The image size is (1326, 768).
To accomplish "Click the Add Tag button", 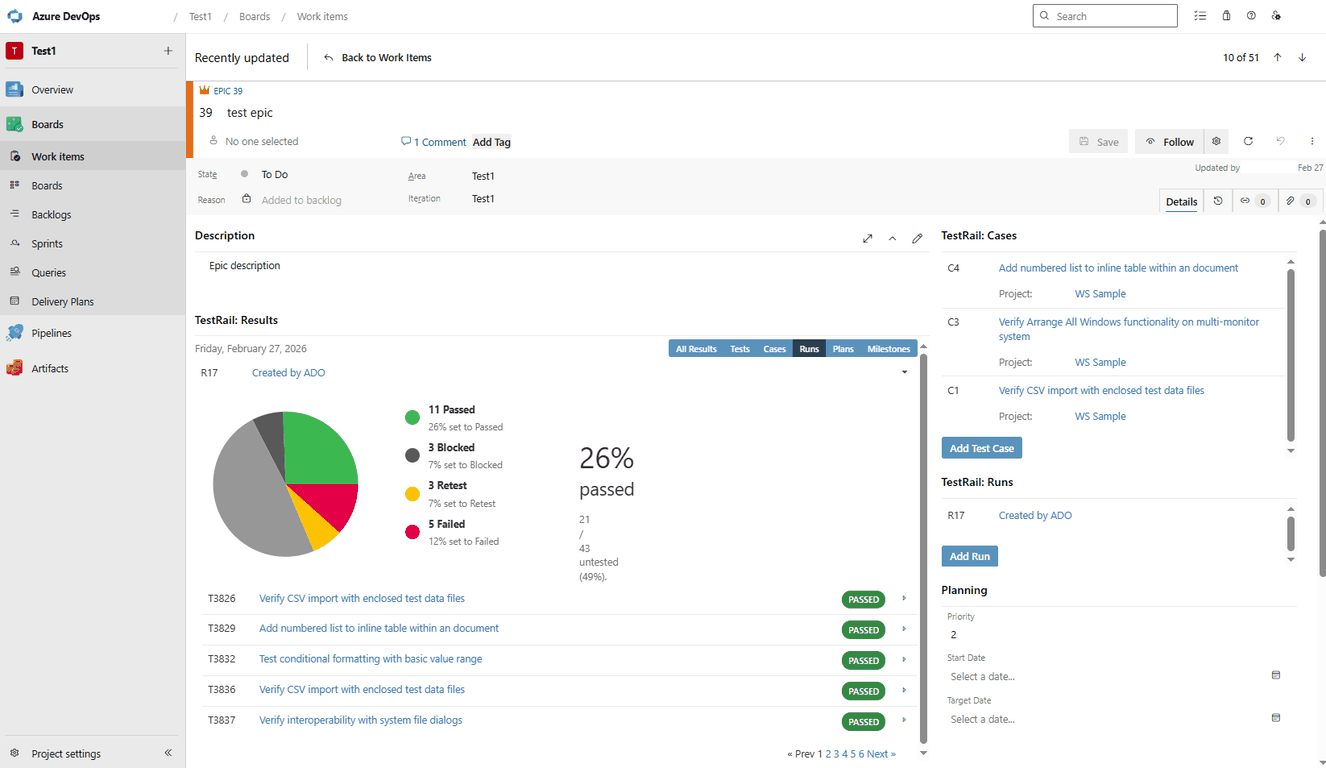I will pyautogui.click(x=492, y=142).
